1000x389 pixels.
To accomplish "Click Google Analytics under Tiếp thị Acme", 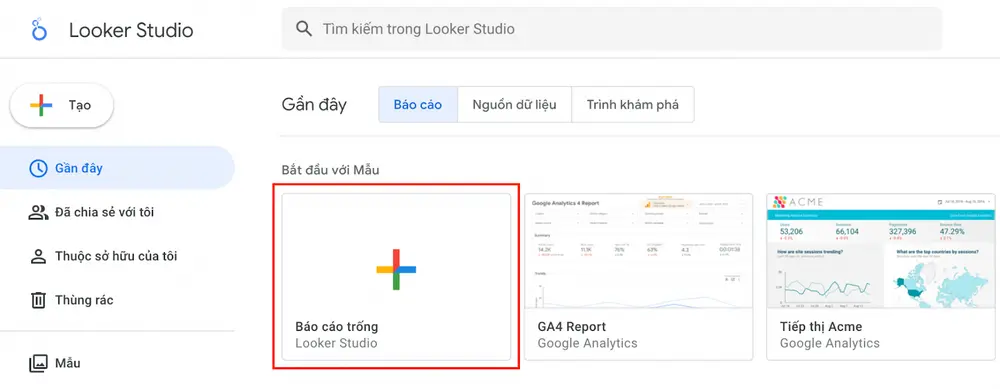I will point(830,343).
